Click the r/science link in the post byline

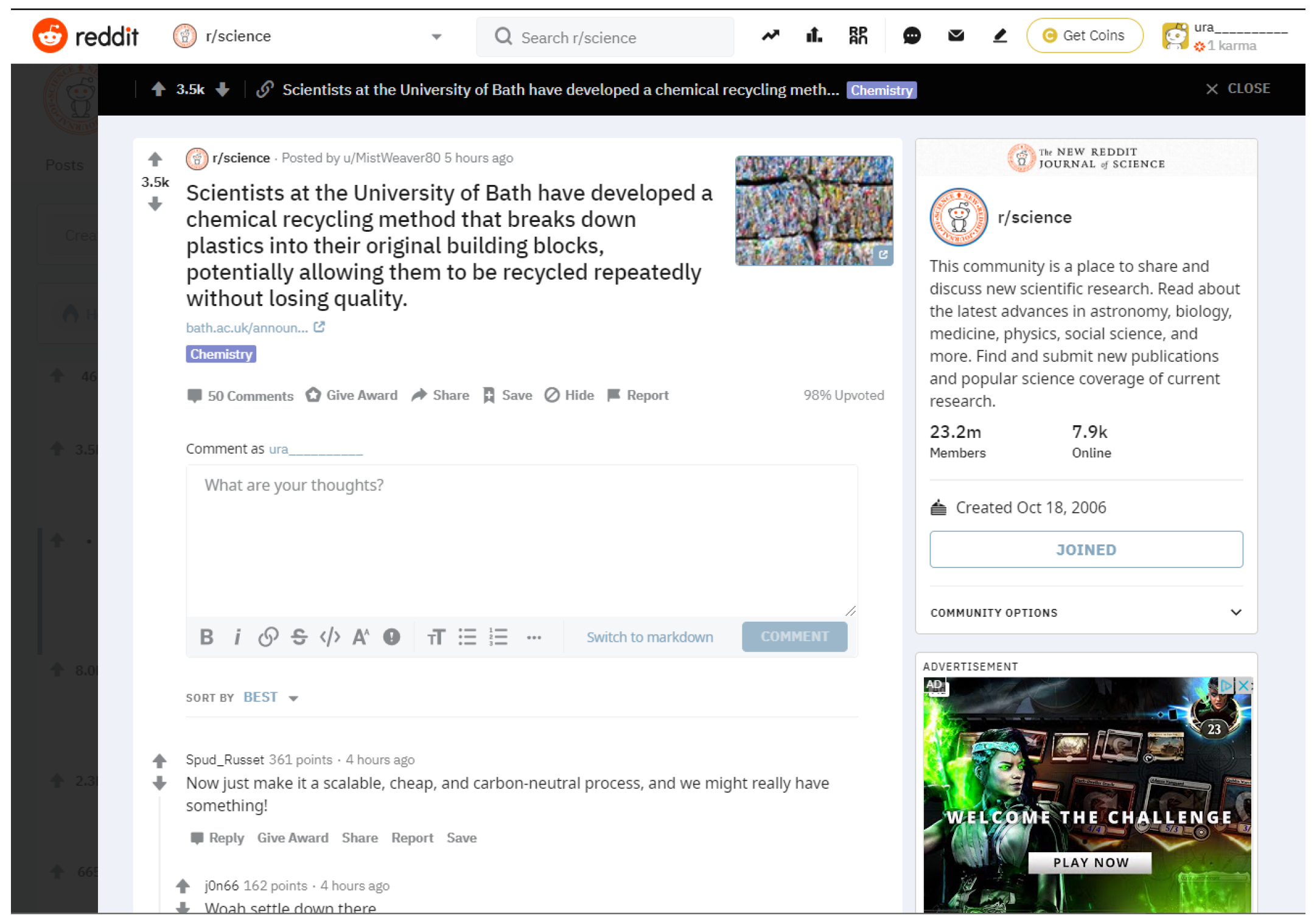click(x=241, y=158)
